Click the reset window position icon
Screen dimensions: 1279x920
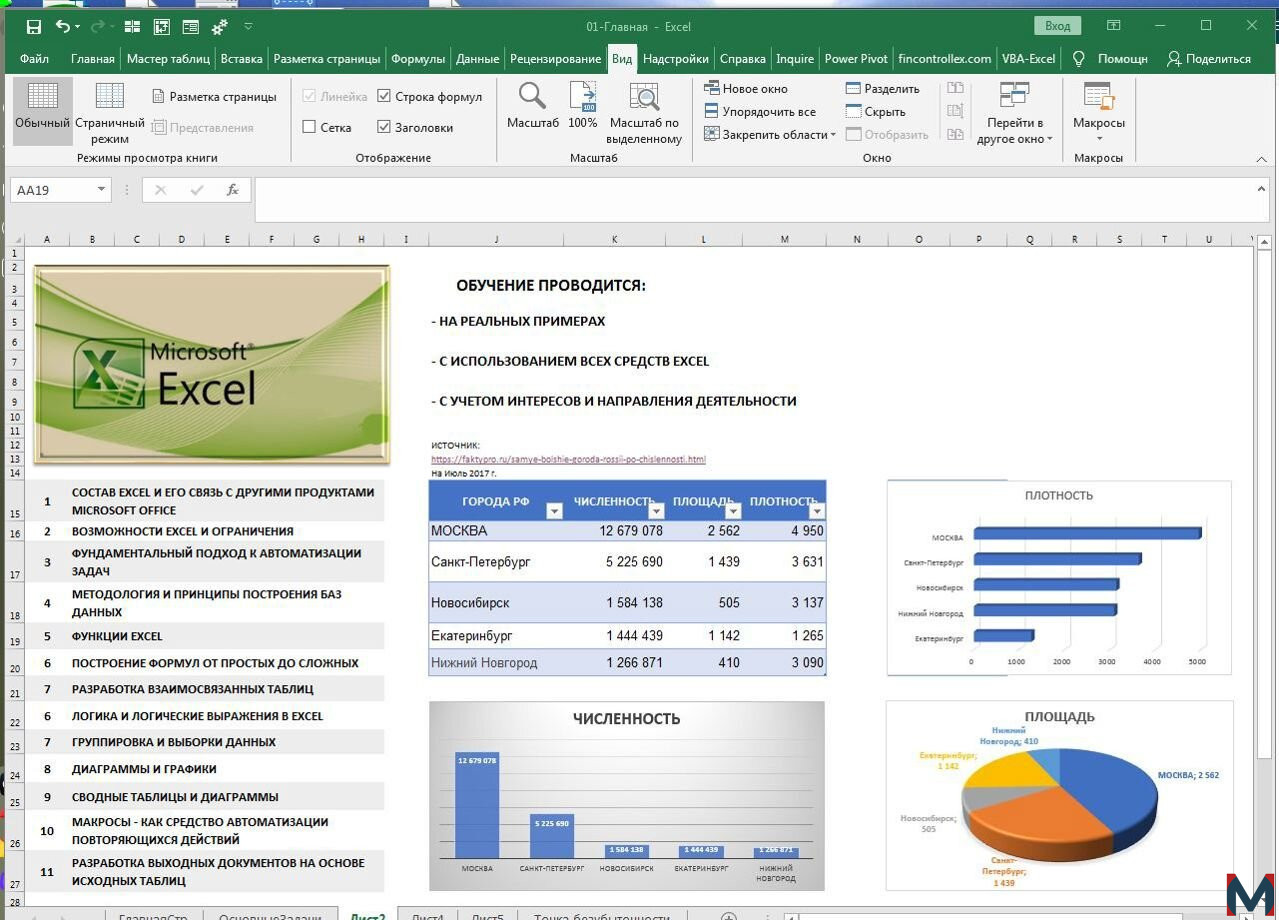tap(955, 135)
